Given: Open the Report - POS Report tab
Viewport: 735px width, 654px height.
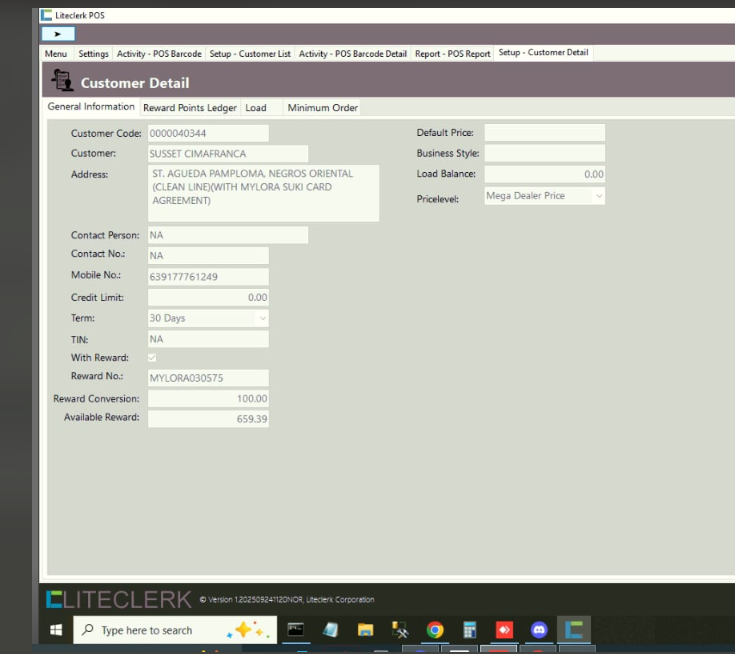Looking at the screenshot, I should (x=454, y=54).
